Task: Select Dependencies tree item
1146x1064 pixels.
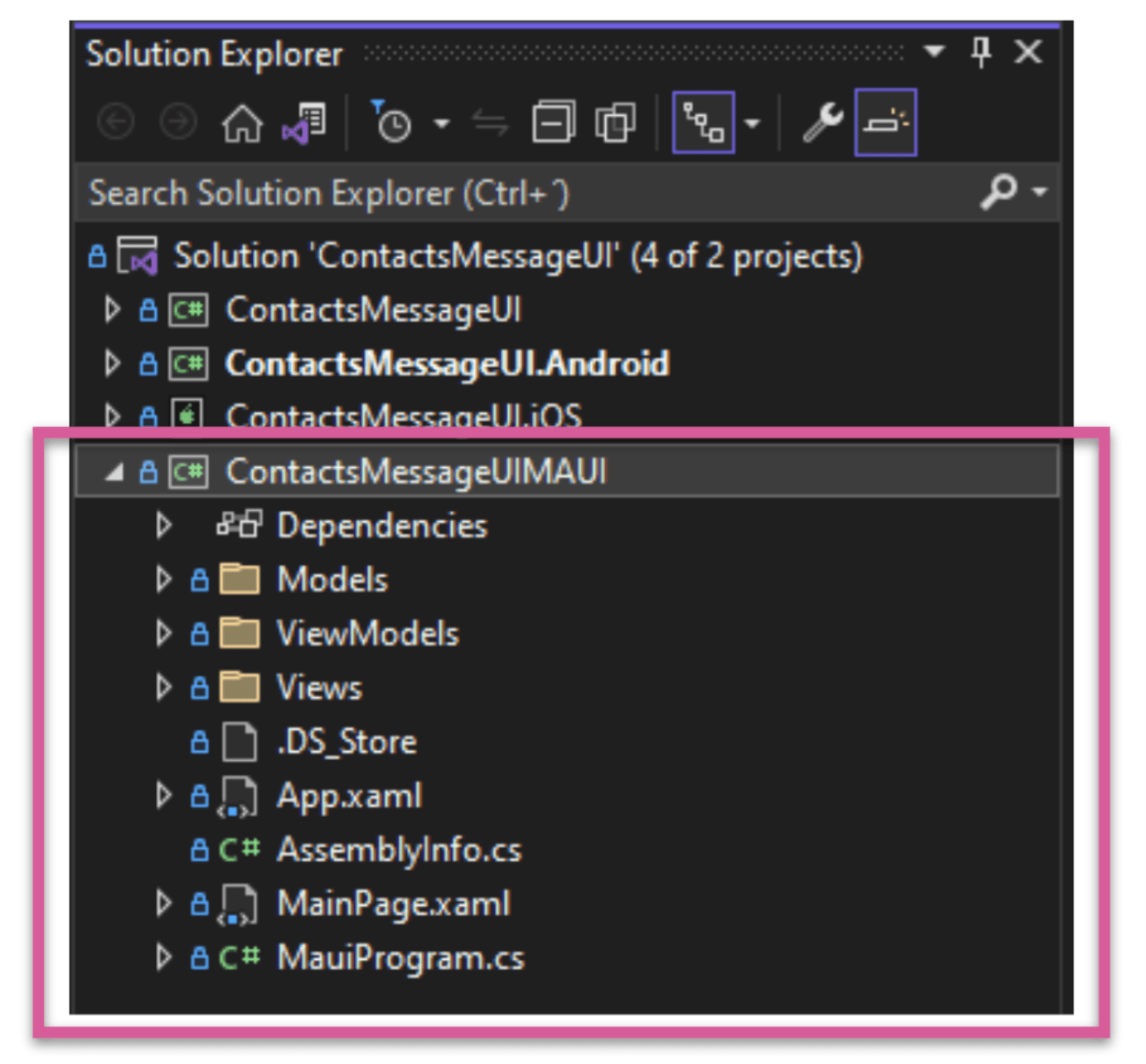Action: tap(381, 525)
